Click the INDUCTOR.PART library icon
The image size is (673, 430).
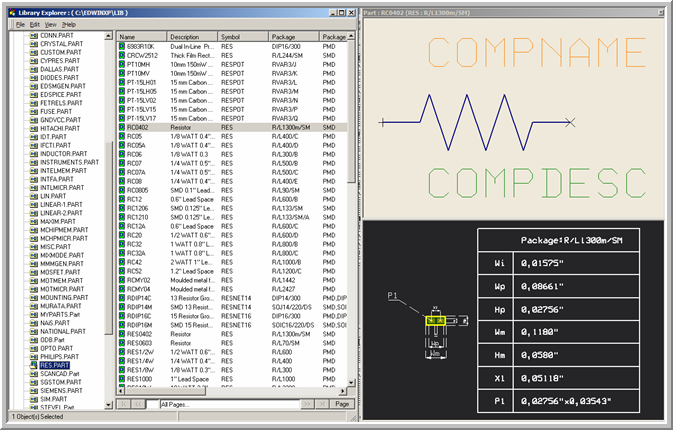point(34,154)
